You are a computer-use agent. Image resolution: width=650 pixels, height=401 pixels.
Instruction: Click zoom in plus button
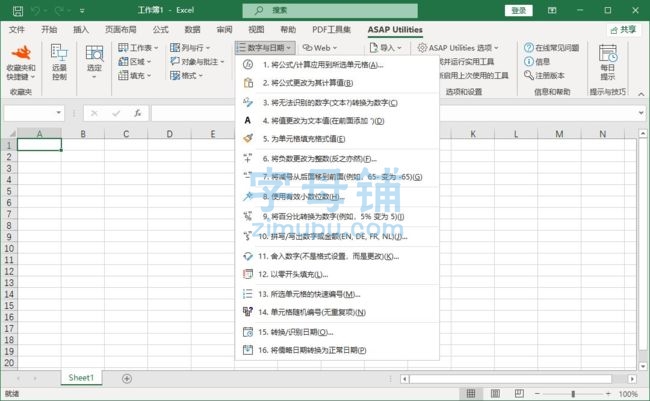[608, 394]
